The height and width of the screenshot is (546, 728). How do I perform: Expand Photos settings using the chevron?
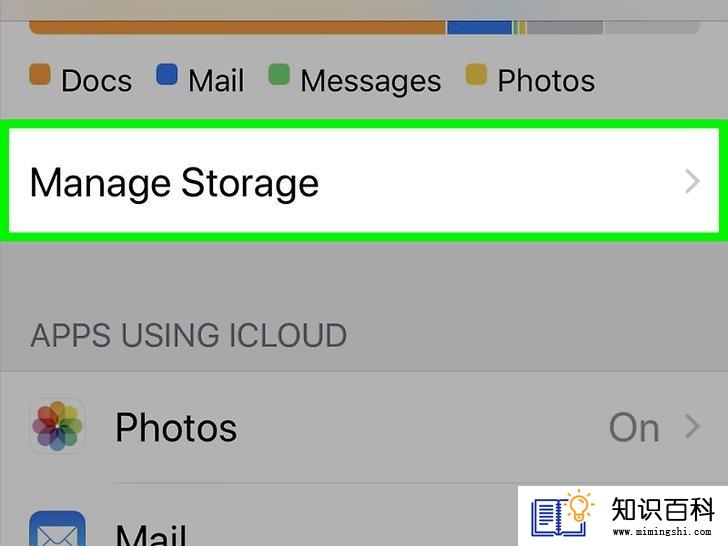pos(692,427)
